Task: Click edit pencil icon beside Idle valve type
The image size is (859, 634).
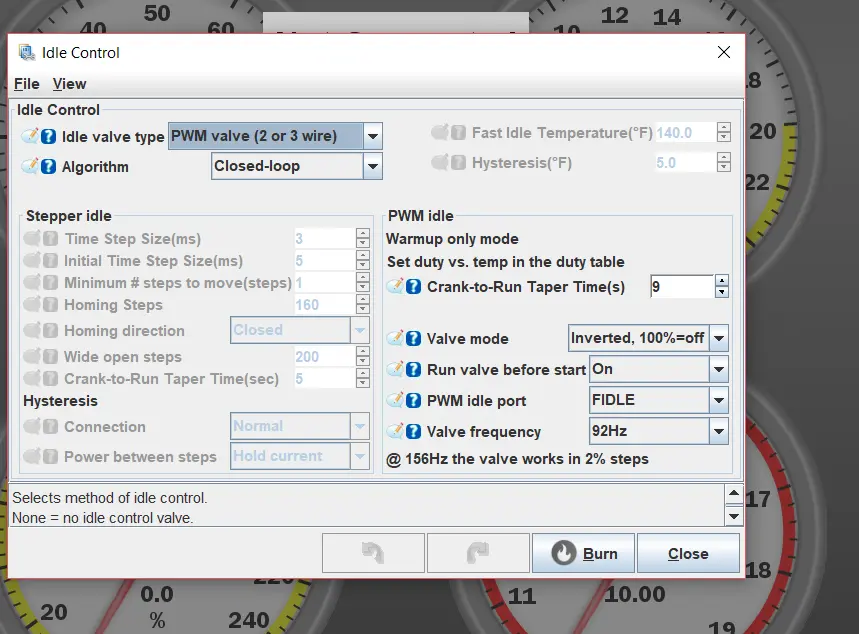Action: 31,136
